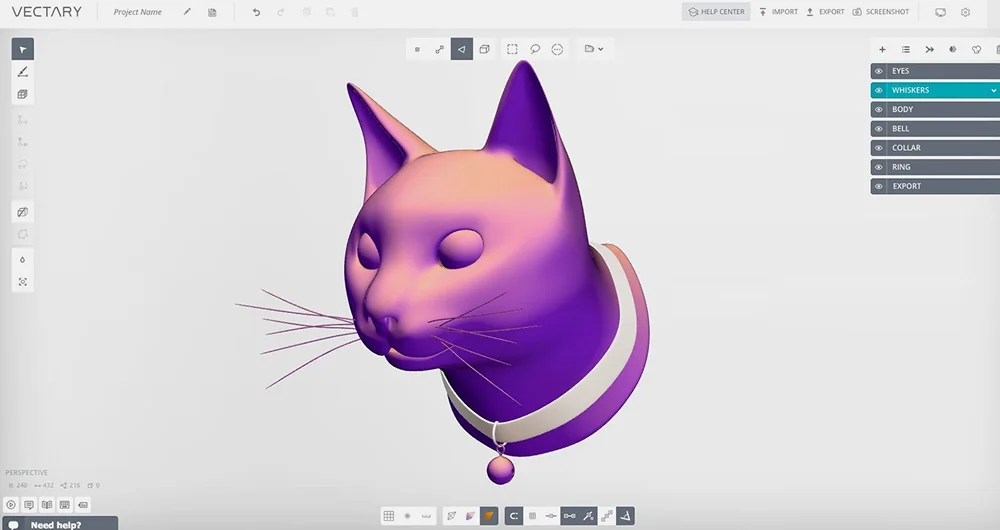Choose the rectangular marquee selection tool
The width and height of the screenshot is (1000, 530).
tap(512, 49)
